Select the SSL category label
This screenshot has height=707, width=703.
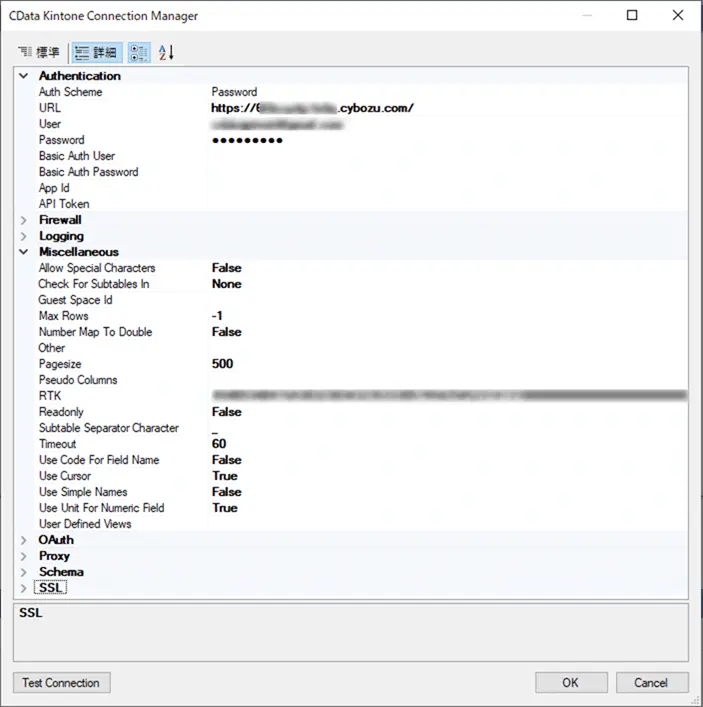coord(51,588)
